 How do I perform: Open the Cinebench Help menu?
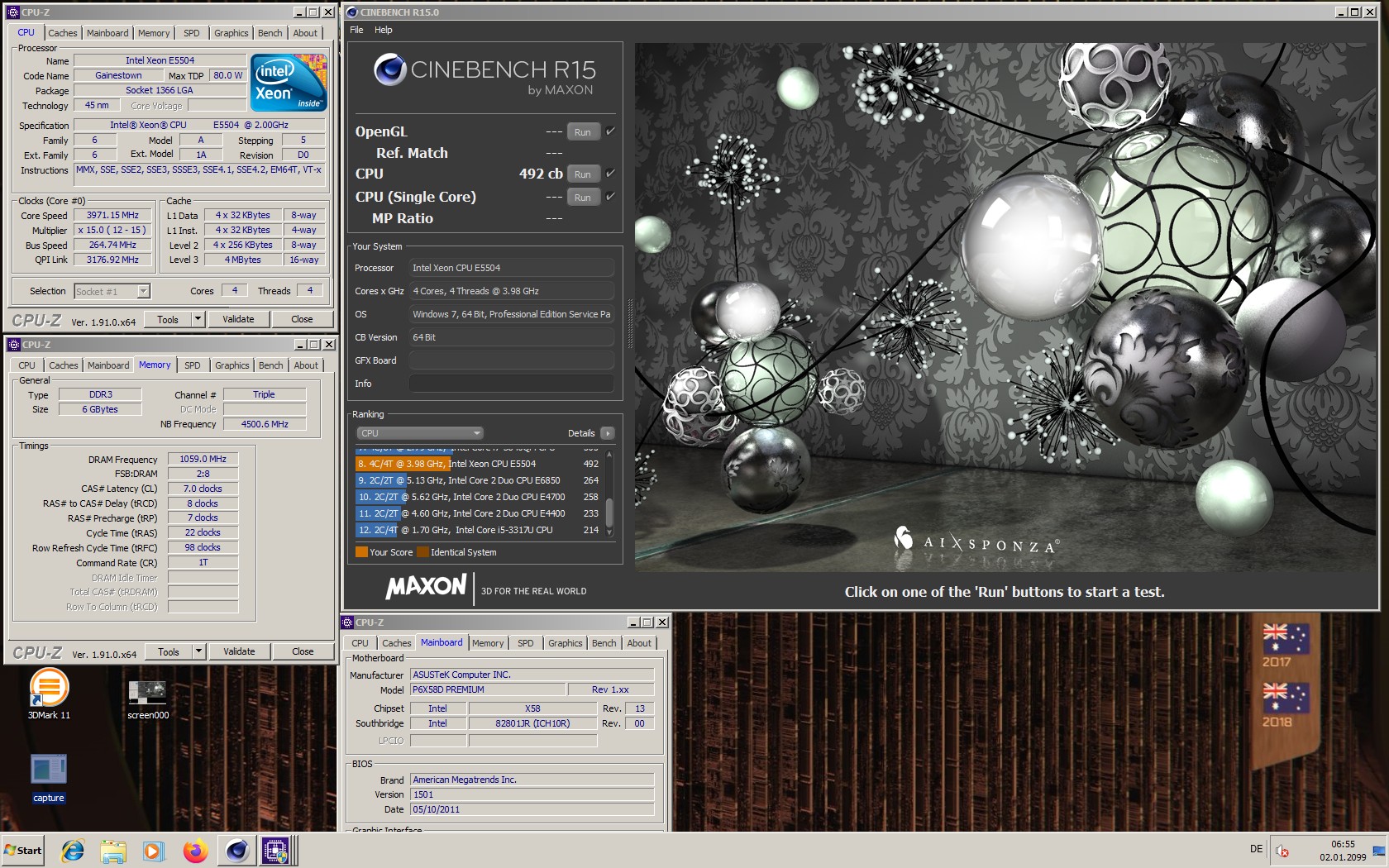point(384,30)
